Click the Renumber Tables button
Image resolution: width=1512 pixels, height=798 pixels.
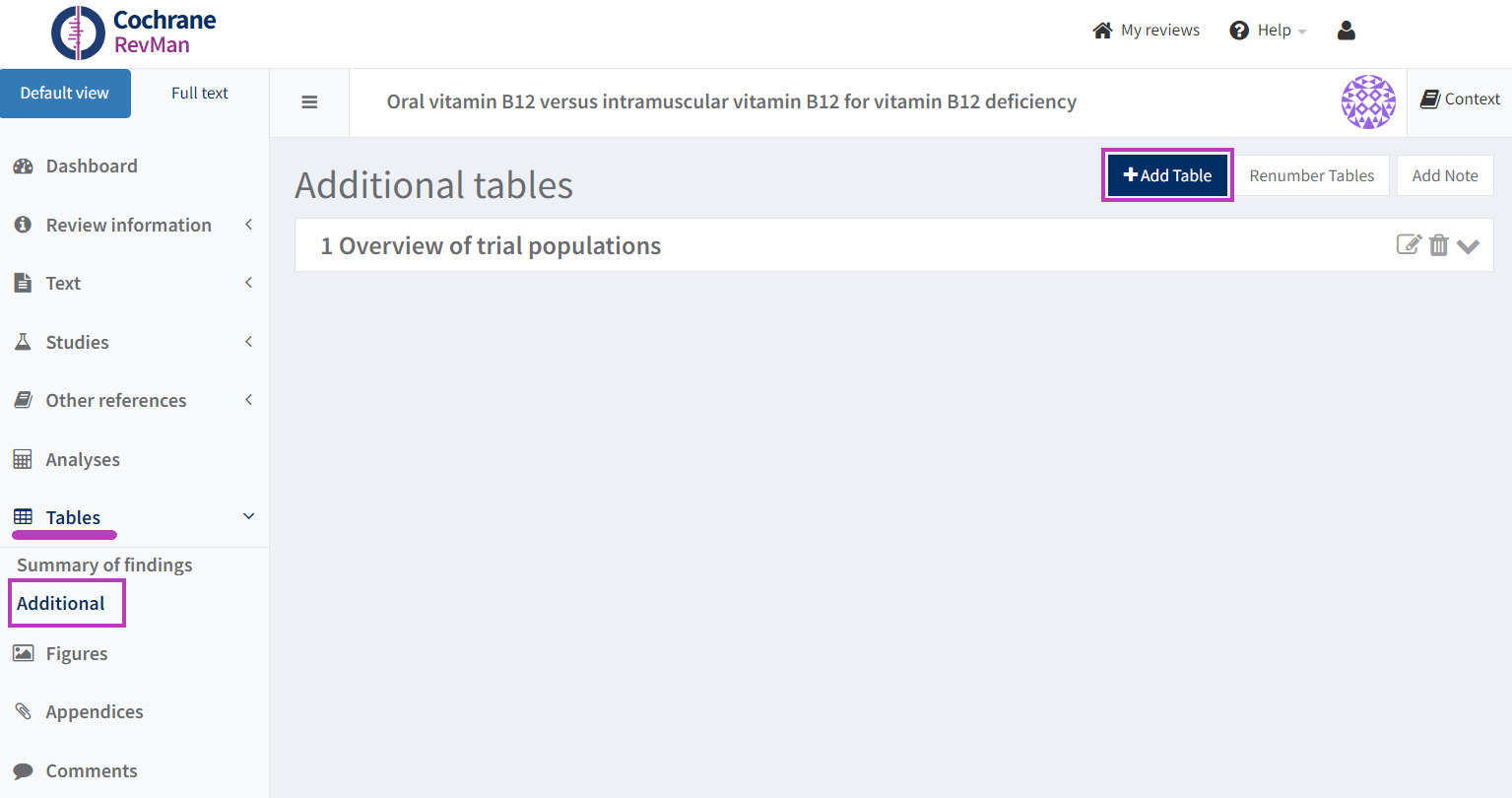click(x=1311, y=175)
